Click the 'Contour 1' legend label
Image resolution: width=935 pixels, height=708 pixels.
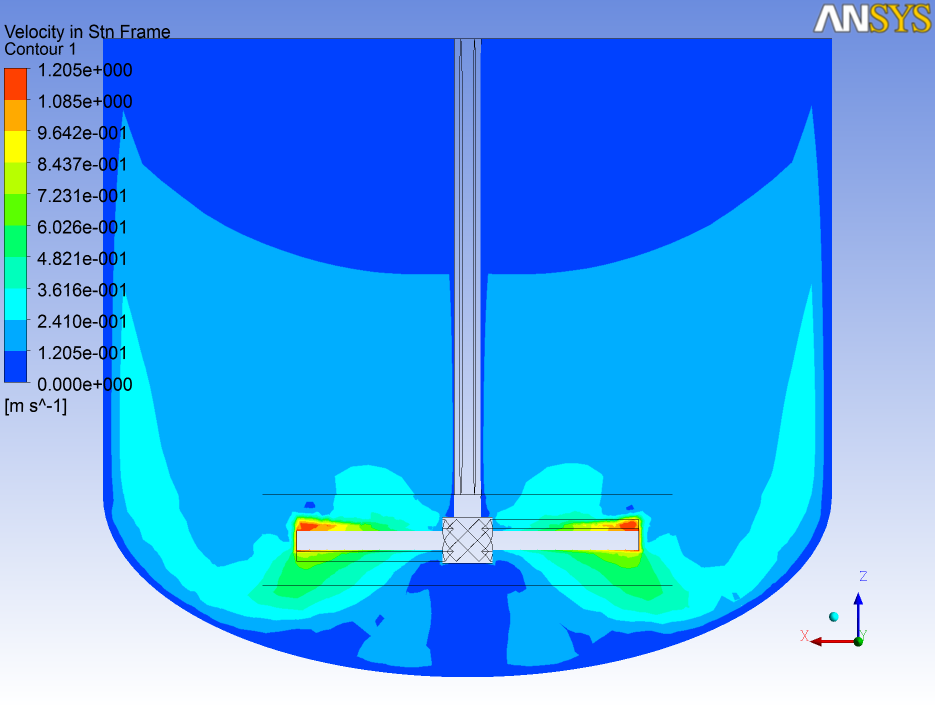point(40,49)
